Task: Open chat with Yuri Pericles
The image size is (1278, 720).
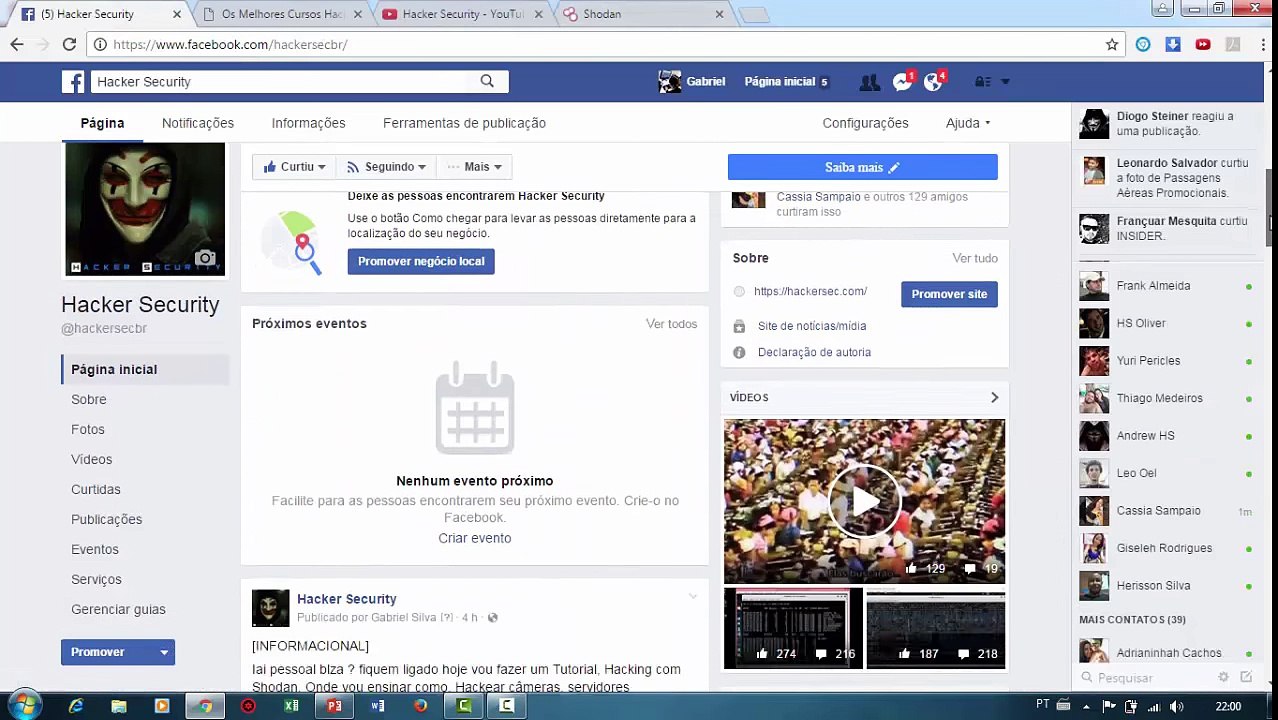Action: point(1165,361)
